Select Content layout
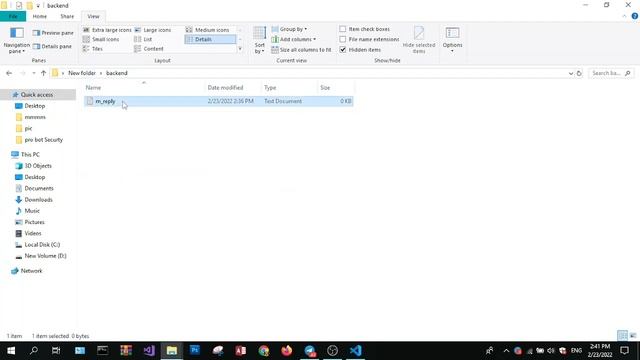The height and width of the screenshot is (360, 640). click(149, 49)
